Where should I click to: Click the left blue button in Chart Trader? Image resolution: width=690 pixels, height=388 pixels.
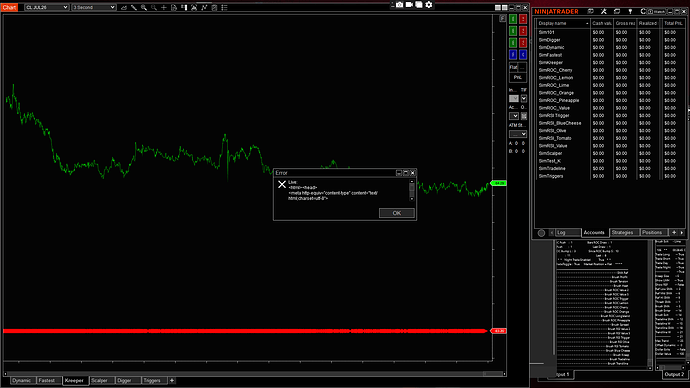[513, 55]
